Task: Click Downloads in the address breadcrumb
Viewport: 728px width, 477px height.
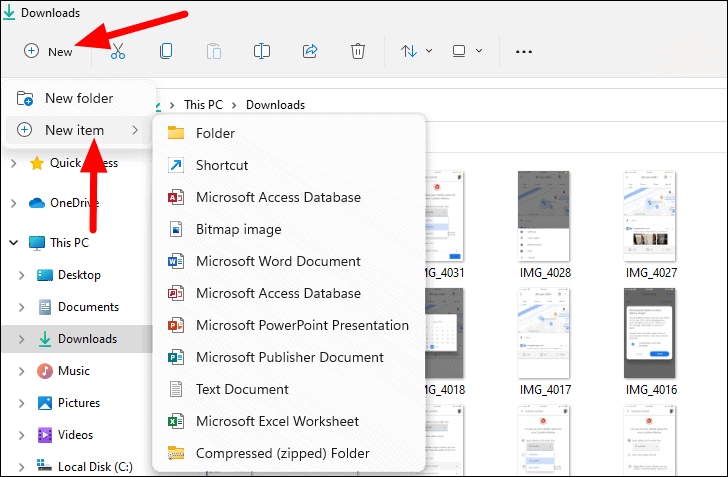Action: [275, 105]
